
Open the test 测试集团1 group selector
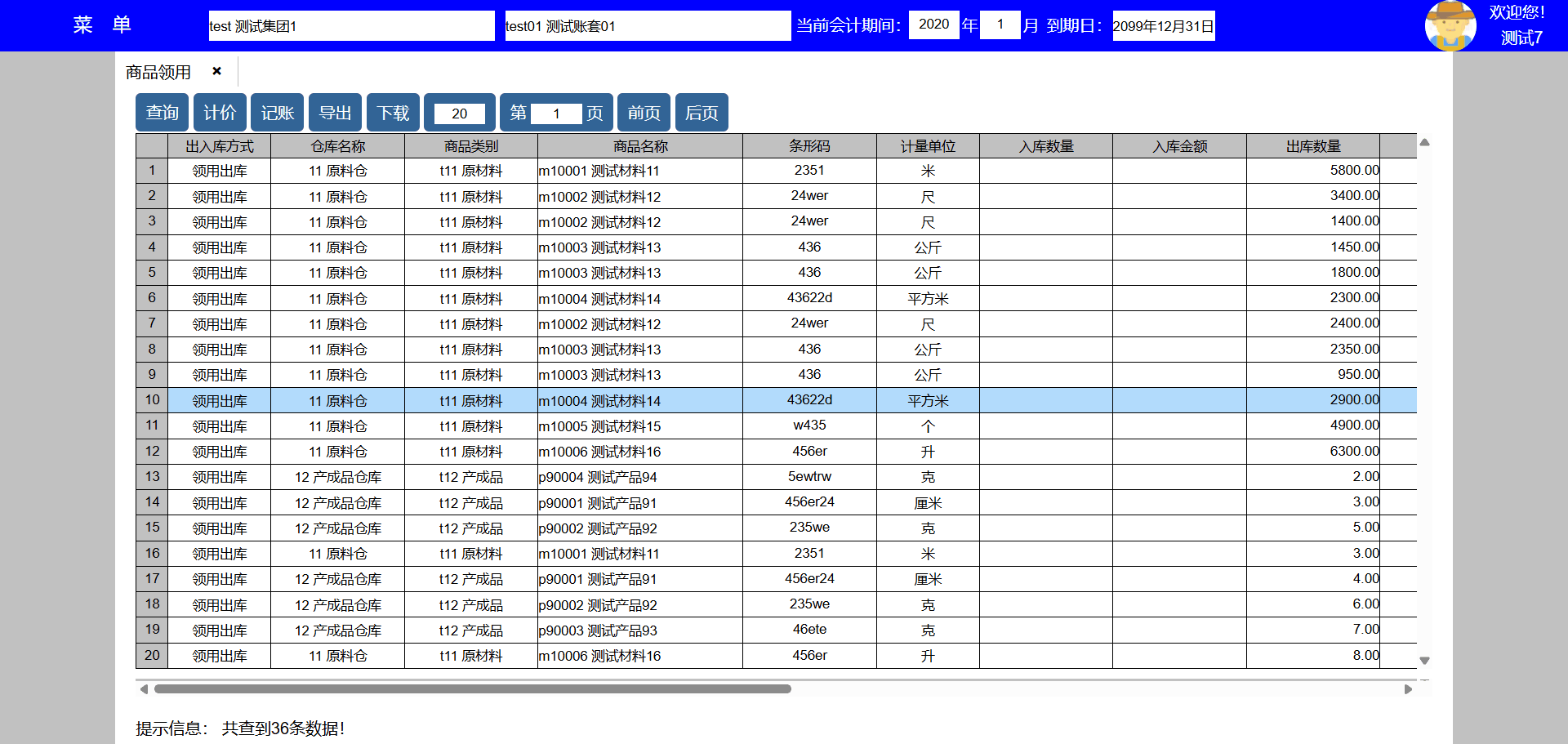pyautogui.click(x=351, y=26)
